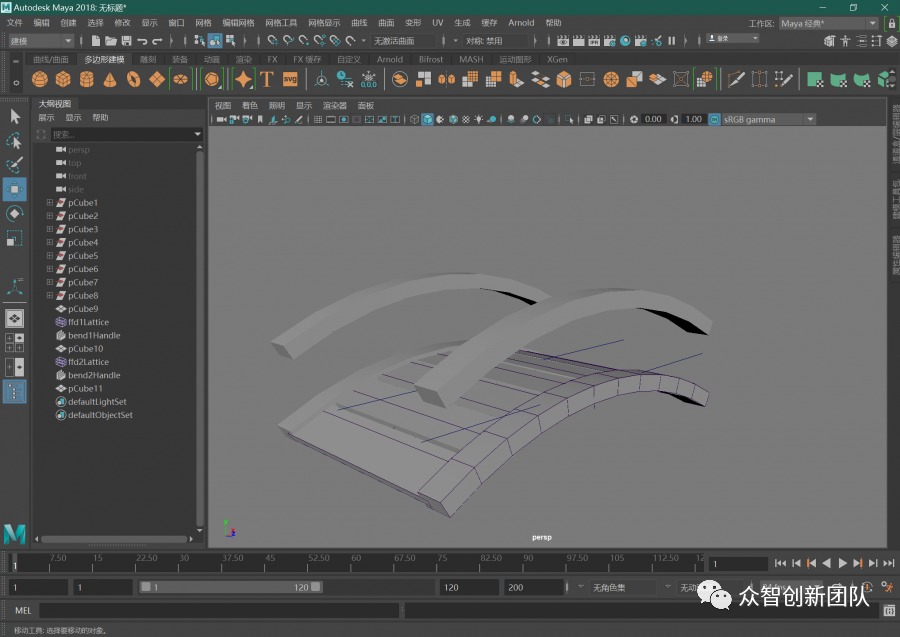Click the polygon cone shelf icon

(110, 80)
